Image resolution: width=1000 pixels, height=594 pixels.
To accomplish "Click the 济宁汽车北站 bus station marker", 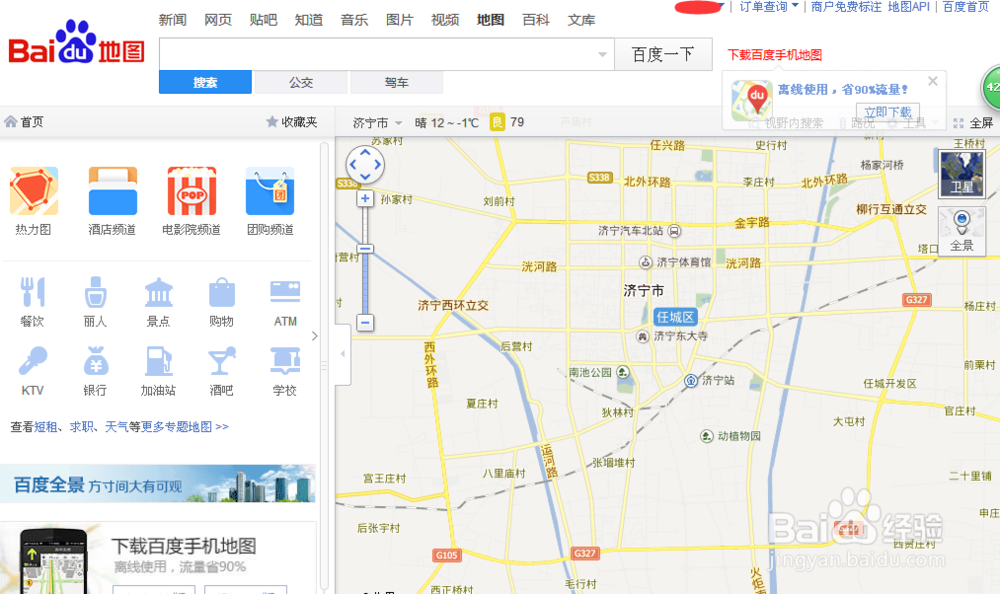I will (x=674, y=231).
